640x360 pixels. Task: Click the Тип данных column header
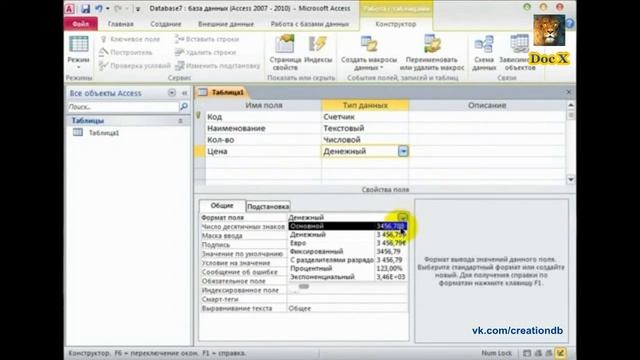[x=365, y=105]
